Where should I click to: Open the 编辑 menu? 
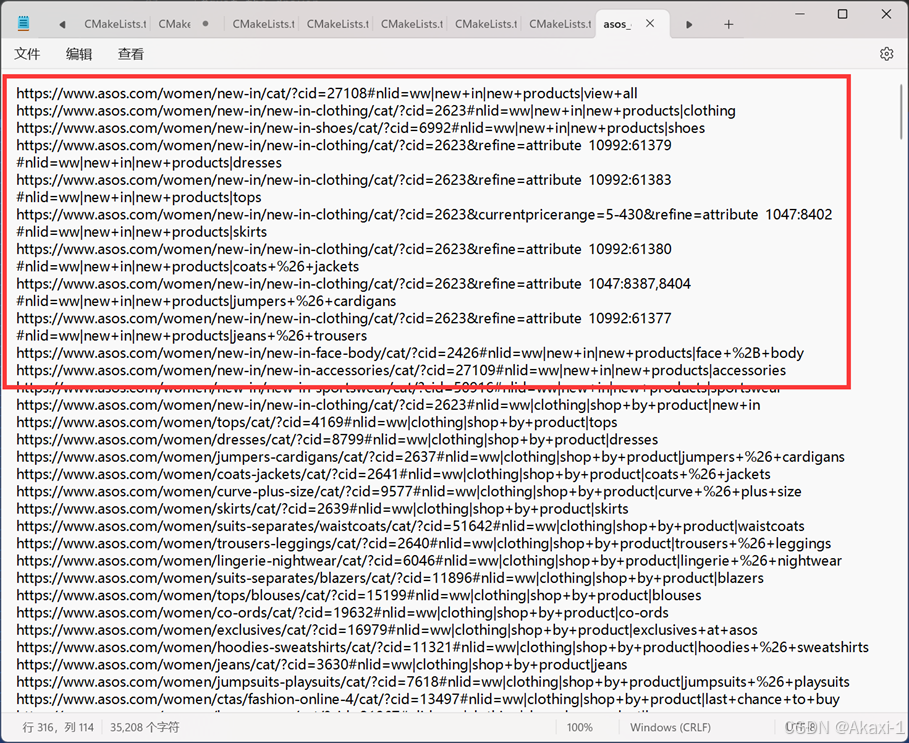coord(79,54)
